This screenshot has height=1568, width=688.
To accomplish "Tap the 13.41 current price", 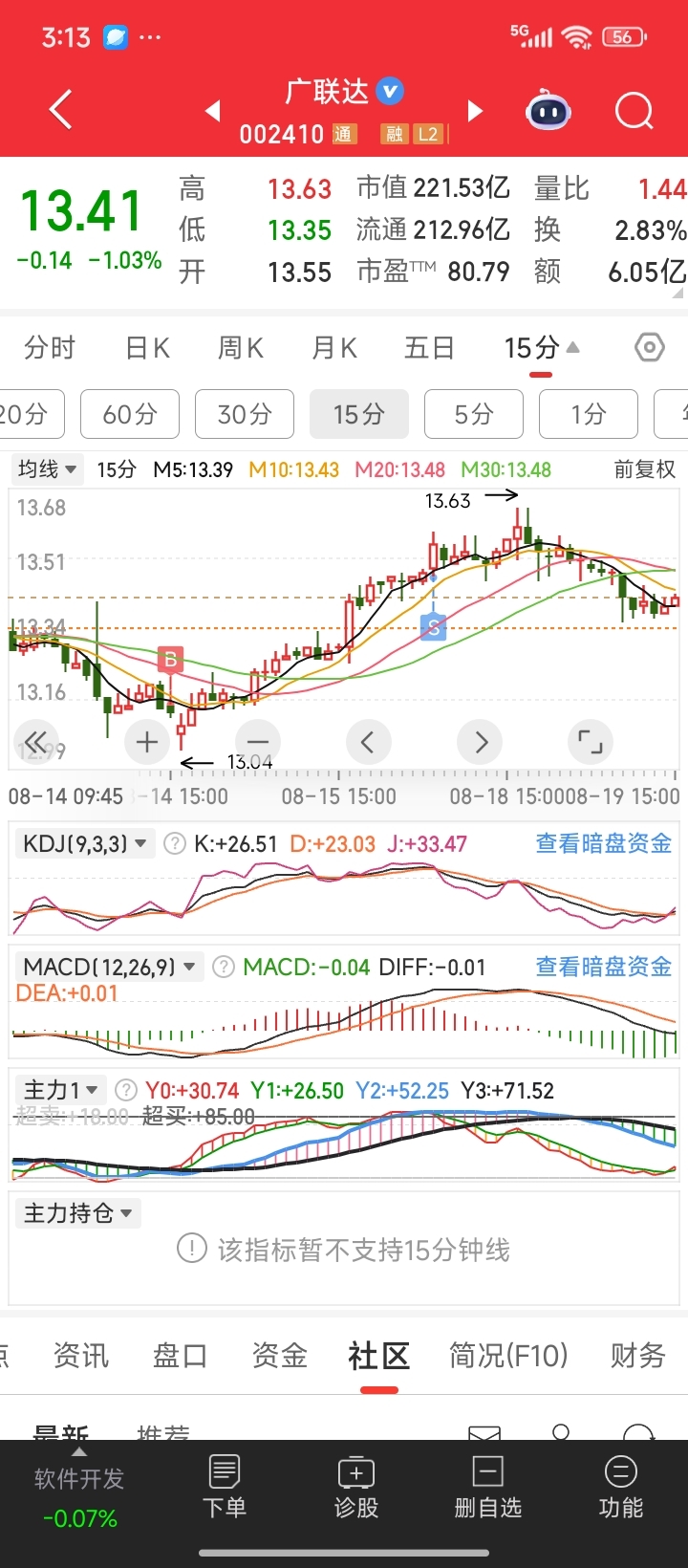I will (x=81, y=211).
